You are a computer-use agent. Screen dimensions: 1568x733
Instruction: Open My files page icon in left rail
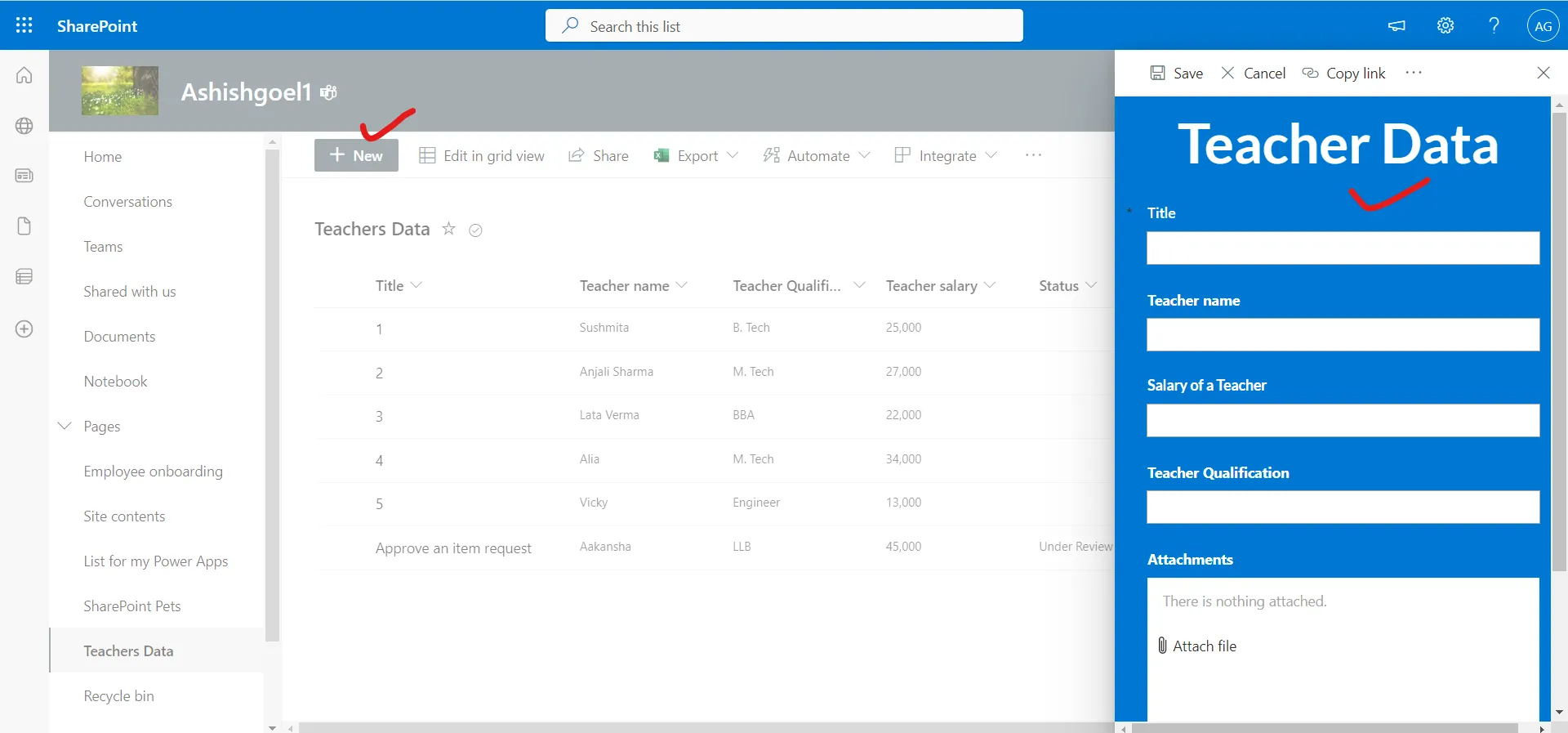pyautogui.click(x=24, y=226)
